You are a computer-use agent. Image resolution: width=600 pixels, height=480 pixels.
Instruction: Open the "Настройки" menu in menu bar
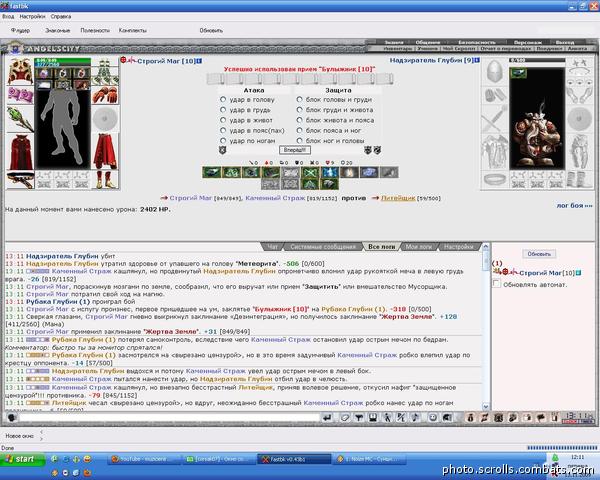32,16
